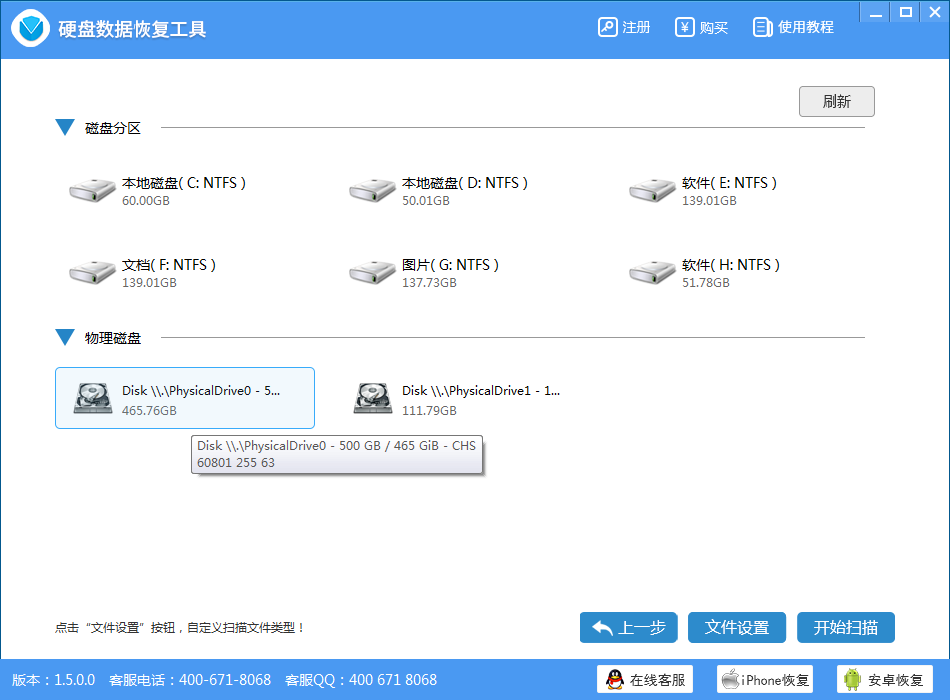This screenshot has height=700, width=950.
Task: Open 文件设置 file settings
Action: pos(736,627)
